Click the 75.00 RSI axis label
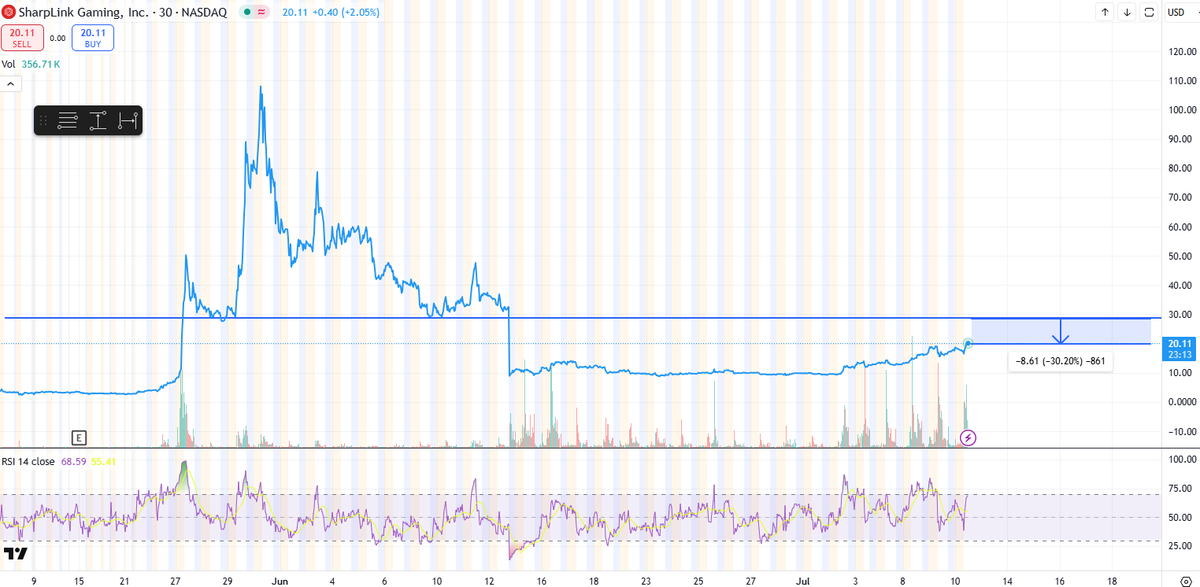Screen dimensions: 1200x587 (x=1182, y=488)
